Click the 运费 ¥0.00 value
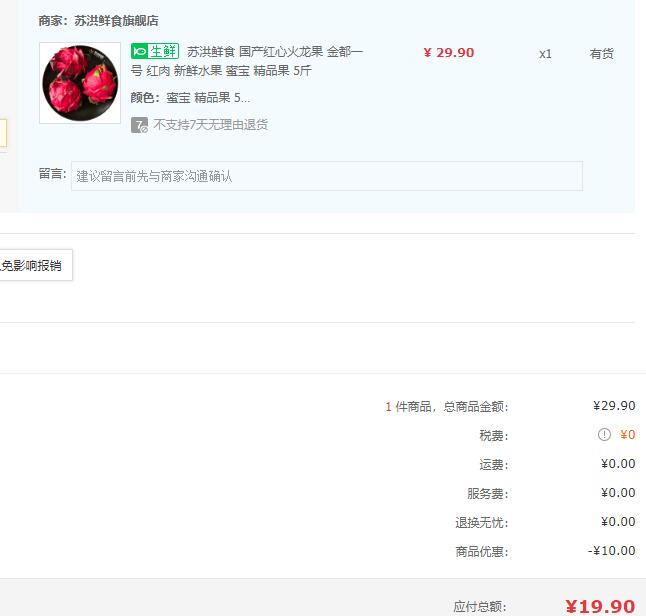Viewport: 646px width, 616px height. (x=618, y=464)
